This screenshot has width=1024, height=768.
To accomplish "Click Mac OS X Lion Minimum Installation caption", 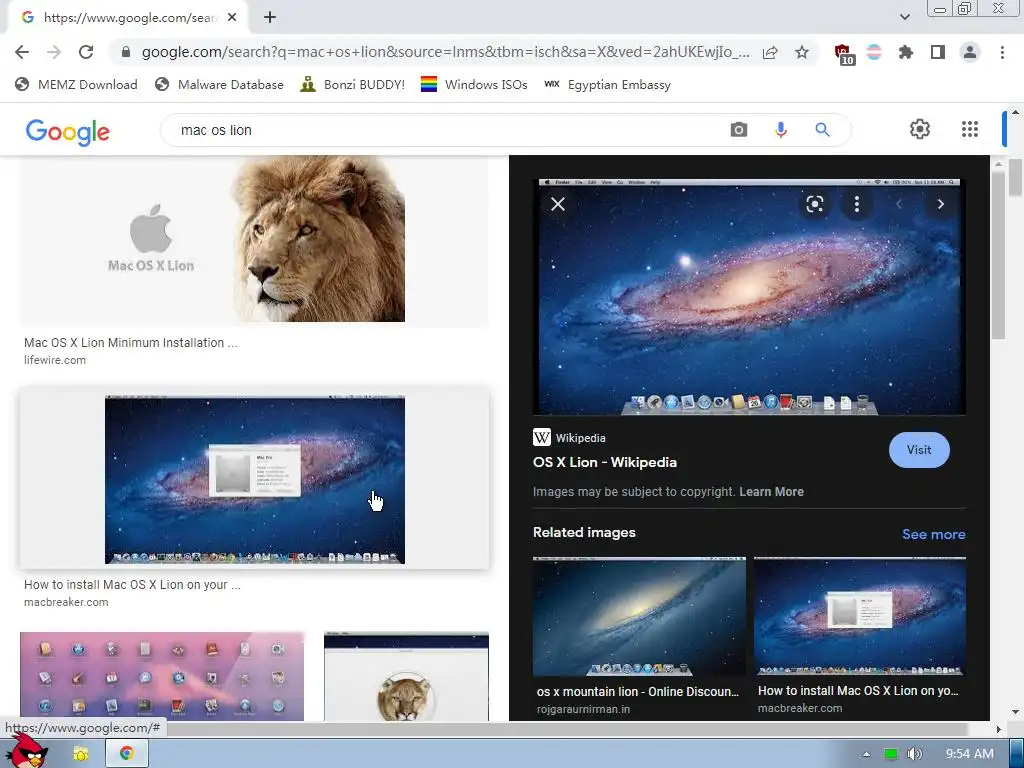I will click(x=131, y=343).
